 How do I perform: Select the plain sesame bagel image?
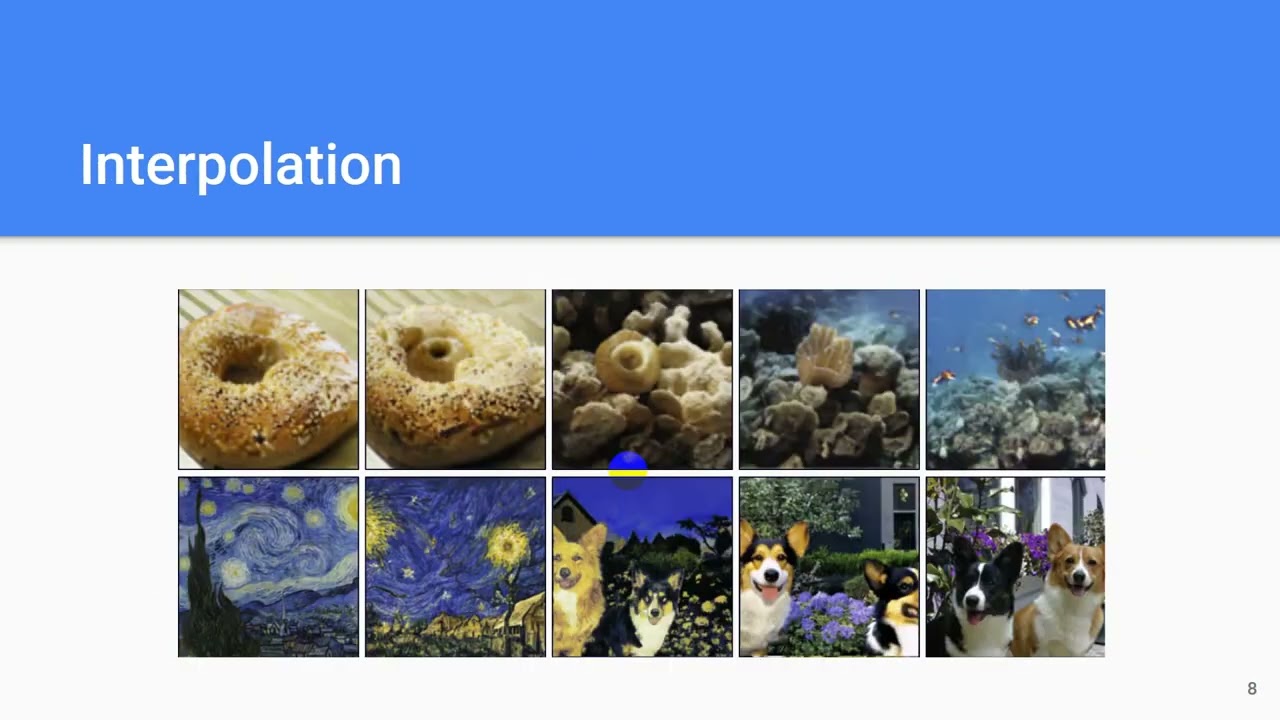[268, 379]
